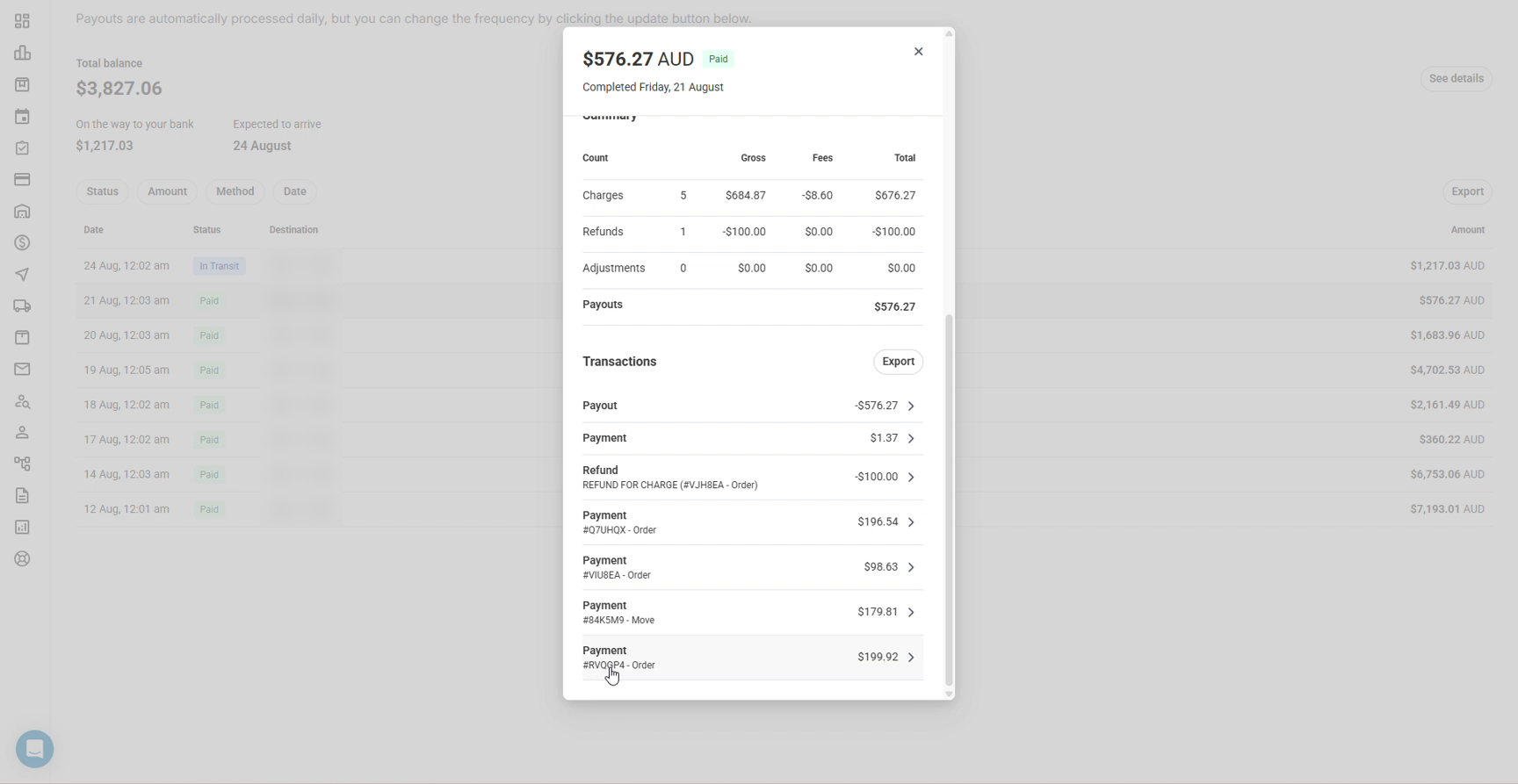This screenshot has width=1518, height=784.
Task: Expand the #84K5M9 Move payment row
Action: coord(753,612)
